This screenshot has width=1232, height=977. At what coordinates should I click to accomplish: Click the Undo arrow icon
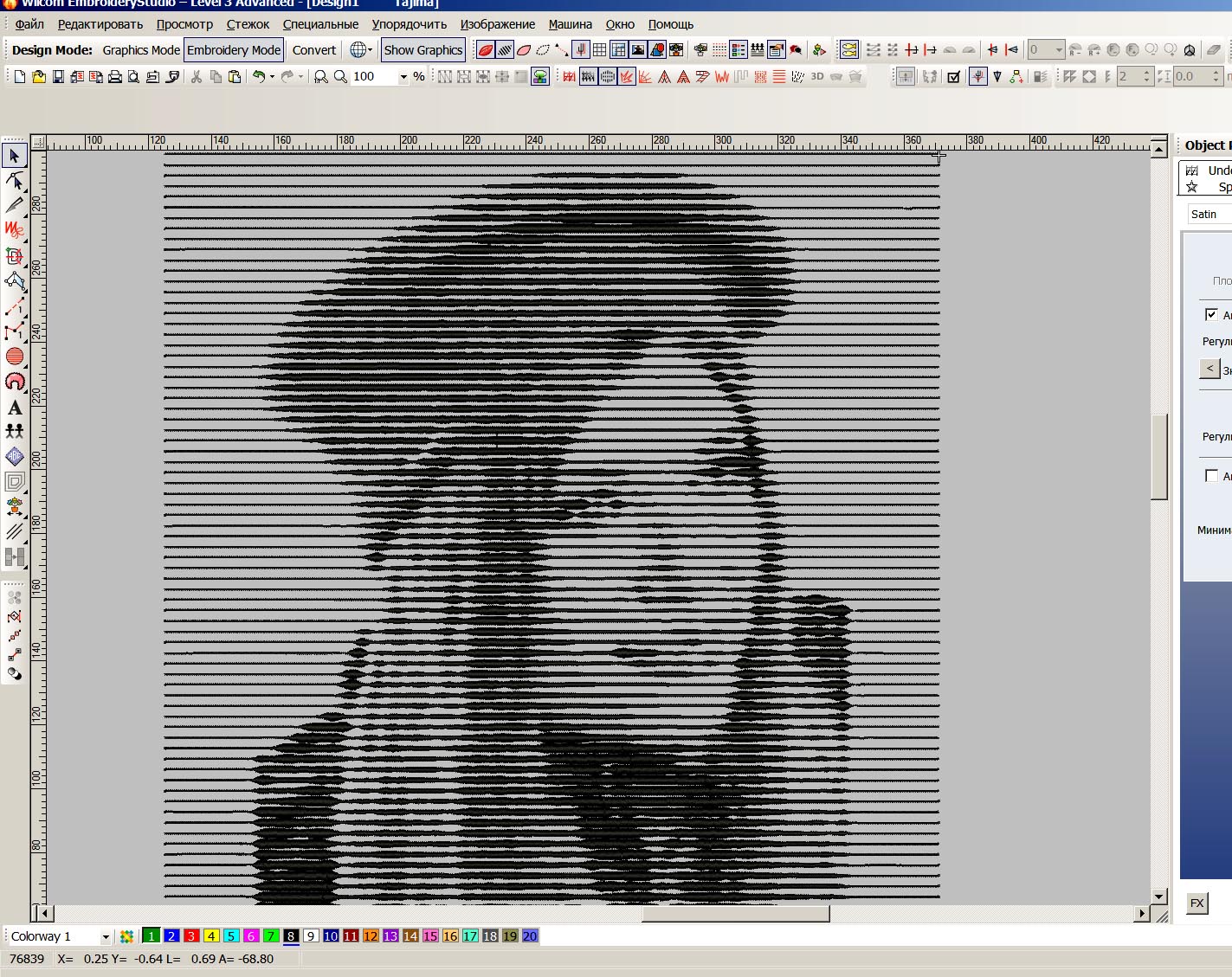coord(258,77)
